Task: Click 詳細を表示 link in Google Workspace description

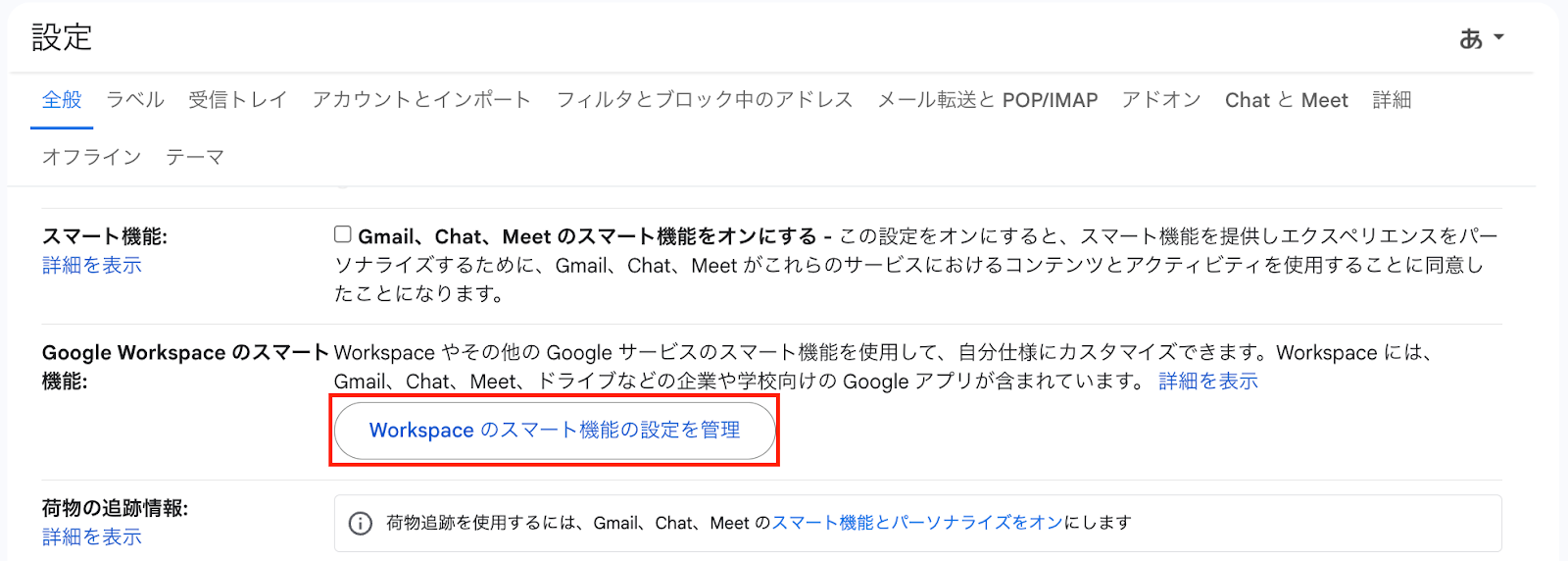Action: coord(1208,382)
